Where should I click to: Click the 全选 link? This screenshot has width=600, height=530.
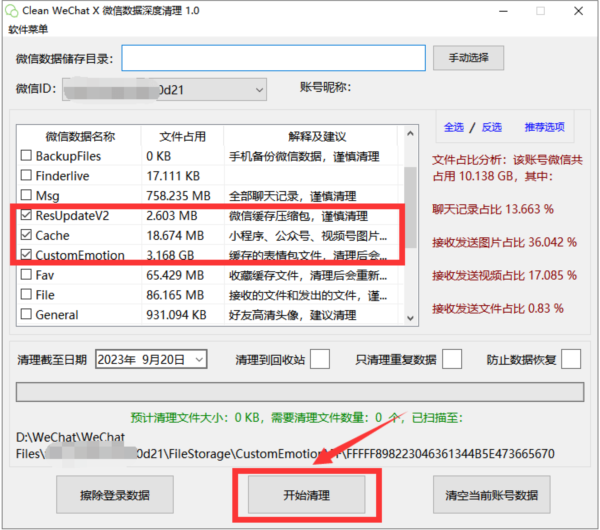453,127
